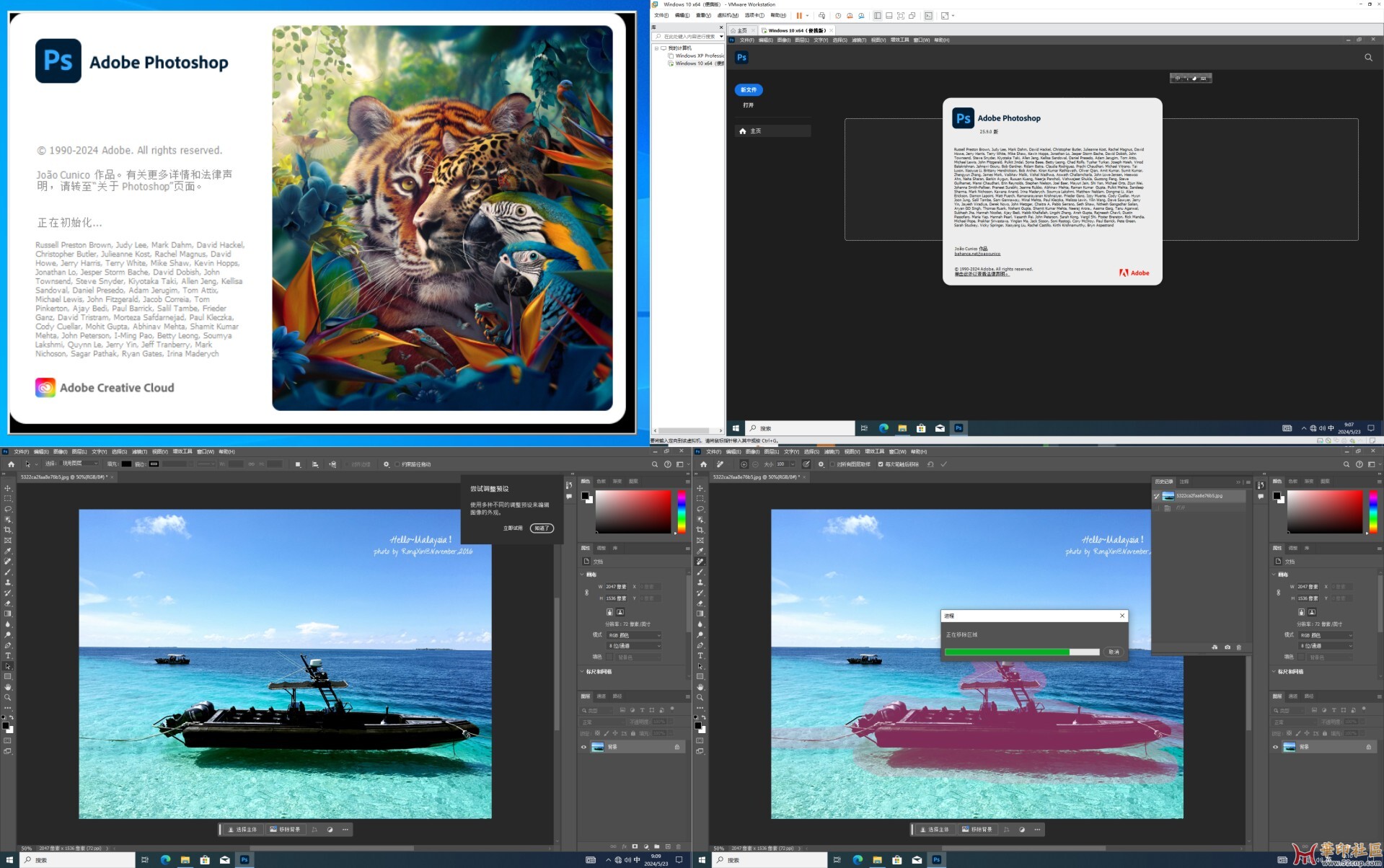Expand 标尺和网格 section in left Photoshop
This screenshot has width=1384, height=868.
coord(583,671)
